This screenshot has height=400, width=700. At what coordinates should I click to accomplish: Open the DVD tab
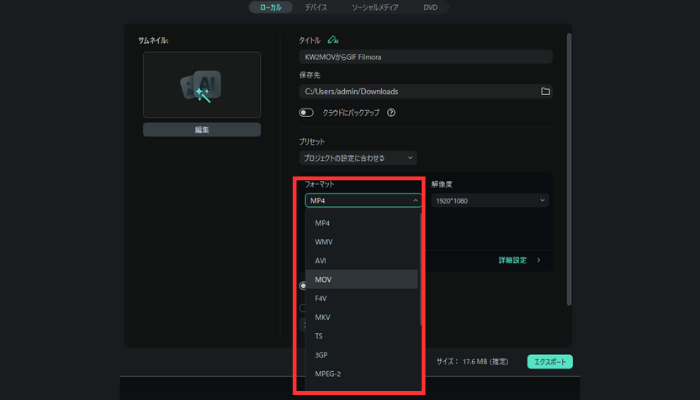pyautogui.click(x=430, y=7)
